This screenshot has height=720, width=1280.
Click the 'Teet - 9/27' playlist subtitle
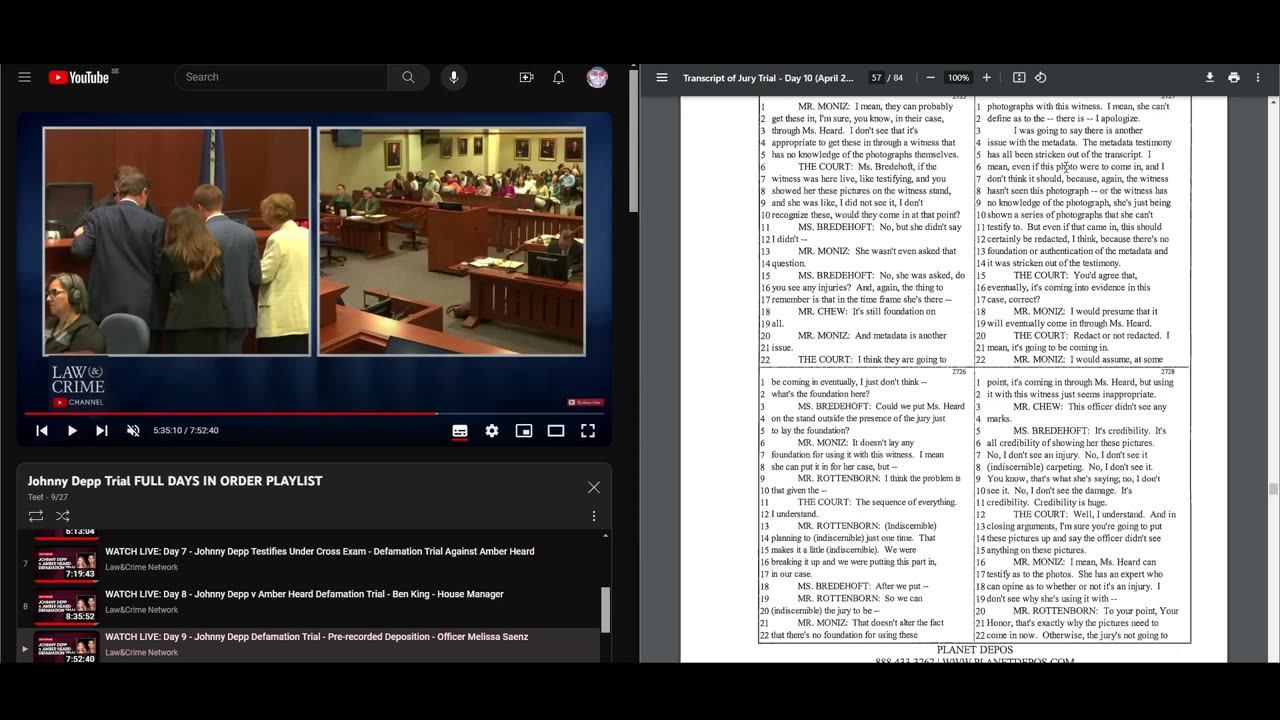pos(48,497)
